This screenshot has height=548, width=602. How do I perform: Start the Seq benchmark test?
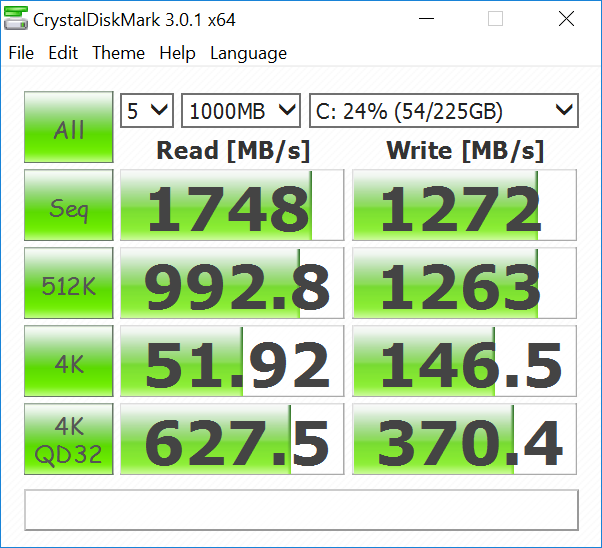point(69,205)
